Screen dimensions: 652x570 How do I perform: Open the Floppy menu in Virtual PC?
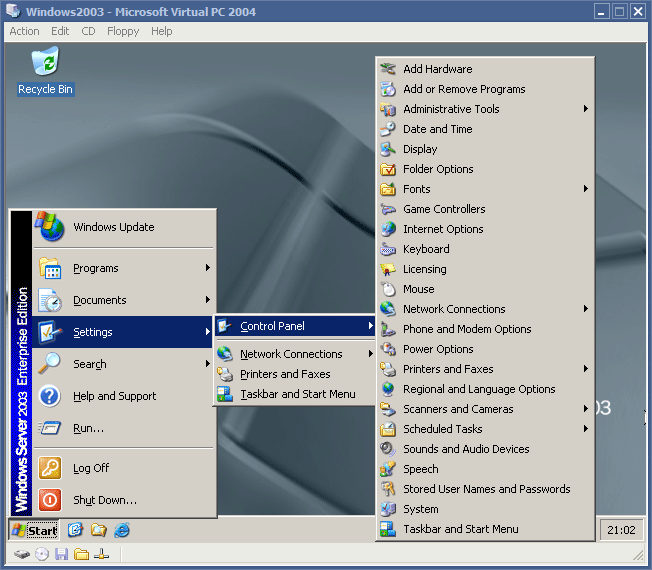[123, 31]
